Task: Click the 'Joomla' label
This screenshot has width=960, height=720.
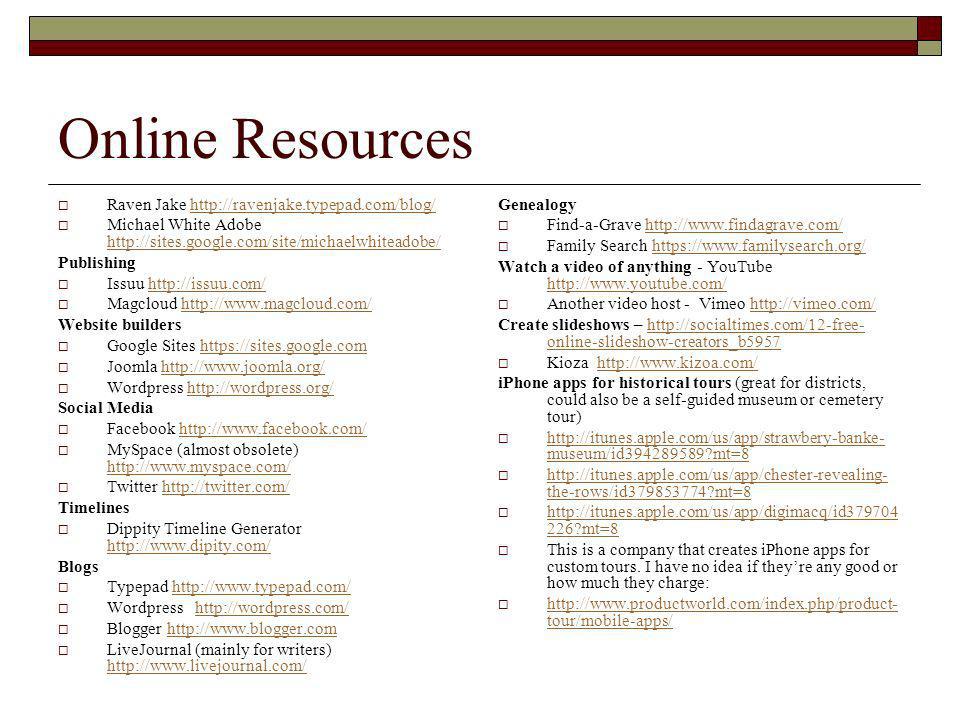Action: (132, 367)
